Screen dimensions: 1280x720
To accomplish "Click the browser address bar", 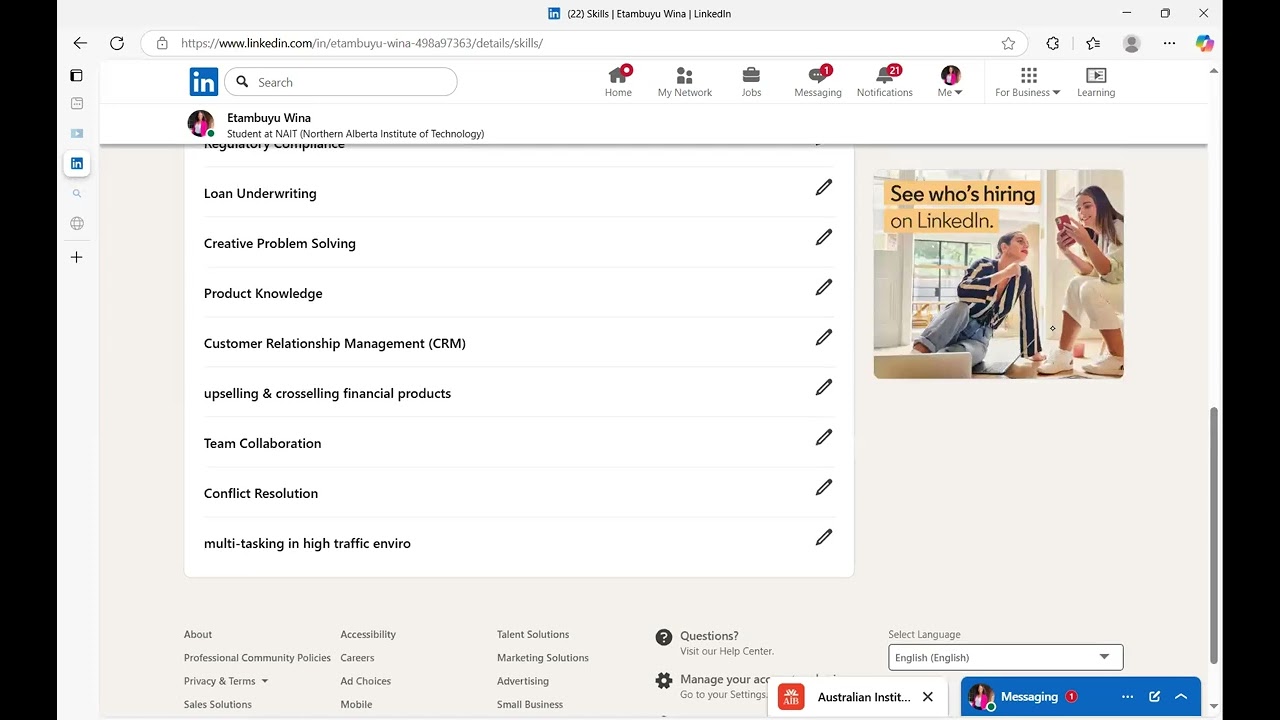I will pyautogui.click(x=584, y=43).
